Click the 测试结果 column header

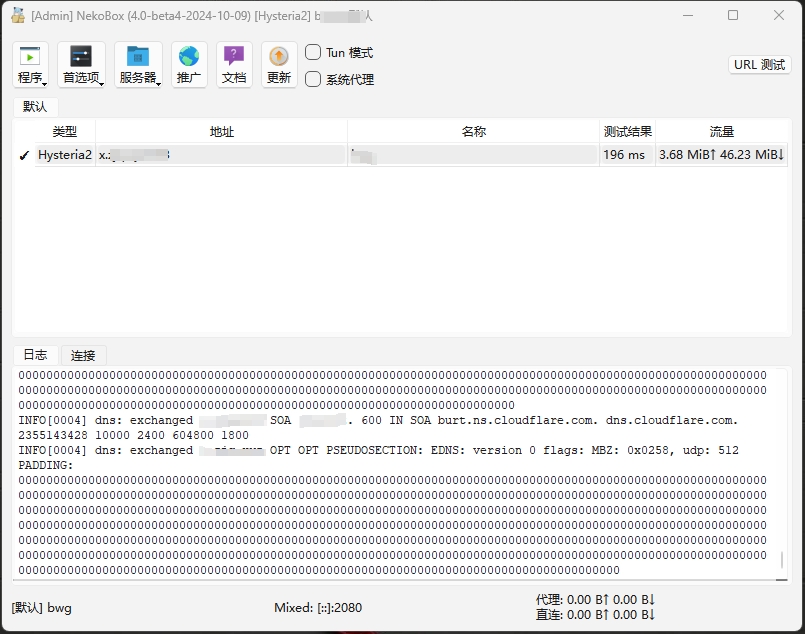[626, 131]
